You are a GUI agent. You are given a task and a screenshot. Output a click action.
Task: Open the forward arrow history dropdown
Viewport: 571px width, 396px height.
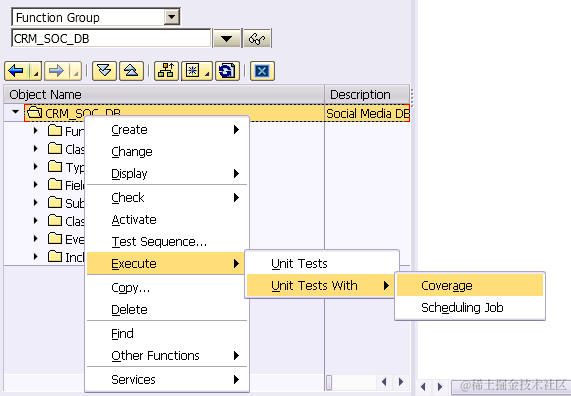[75, 71]
